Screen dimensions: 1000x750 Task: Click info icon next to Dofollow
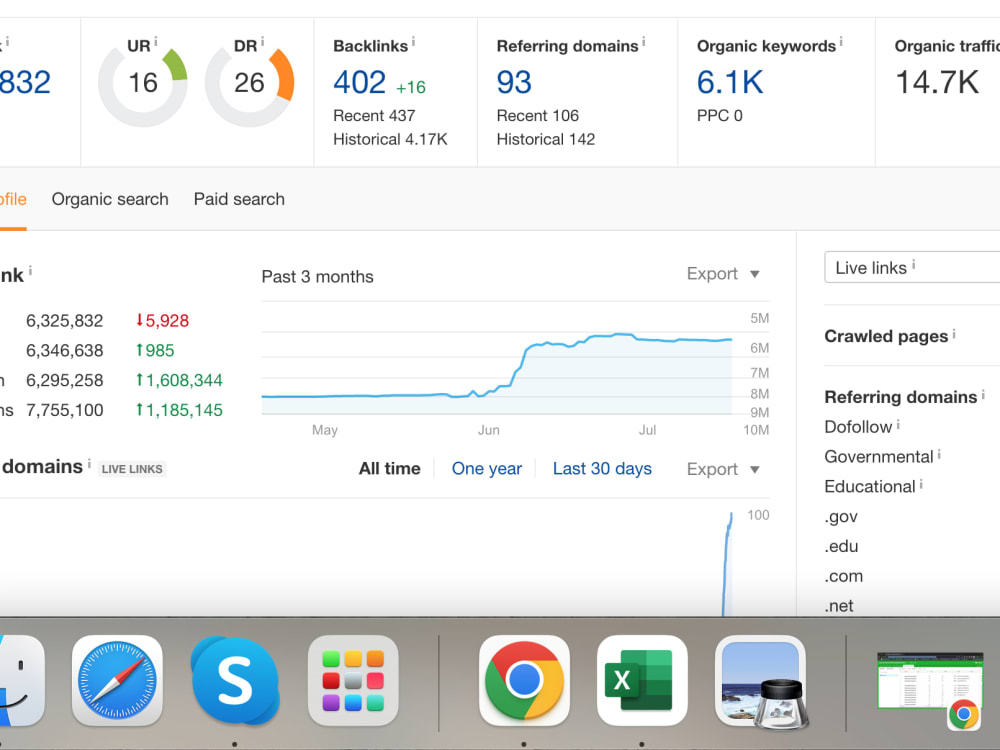click(x=898, y=424)
